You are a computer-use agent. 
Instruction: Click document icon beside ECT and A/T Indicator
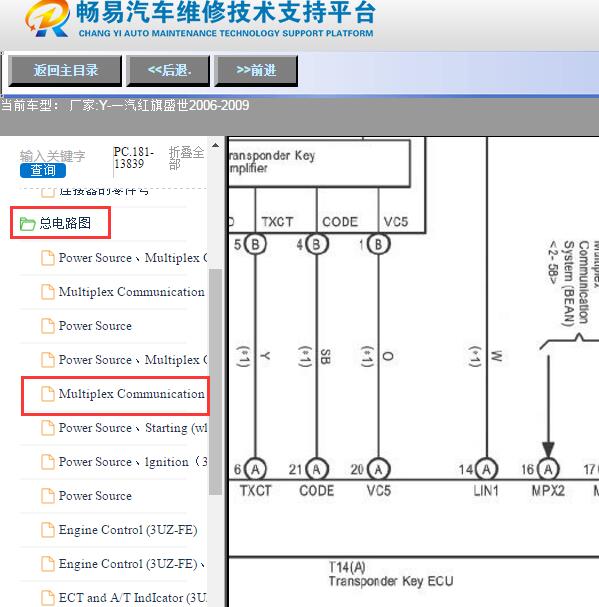click(48, 598)
